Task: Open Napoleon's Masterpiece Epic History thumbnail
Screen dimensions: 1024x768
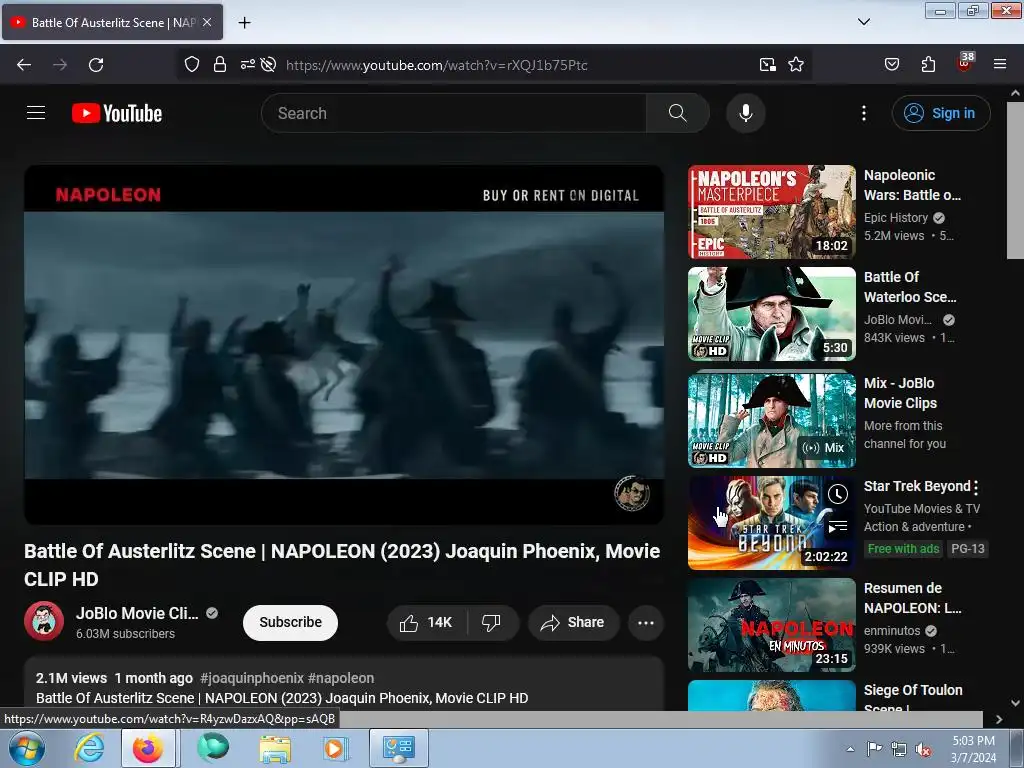Action: (x=772, y=212)
